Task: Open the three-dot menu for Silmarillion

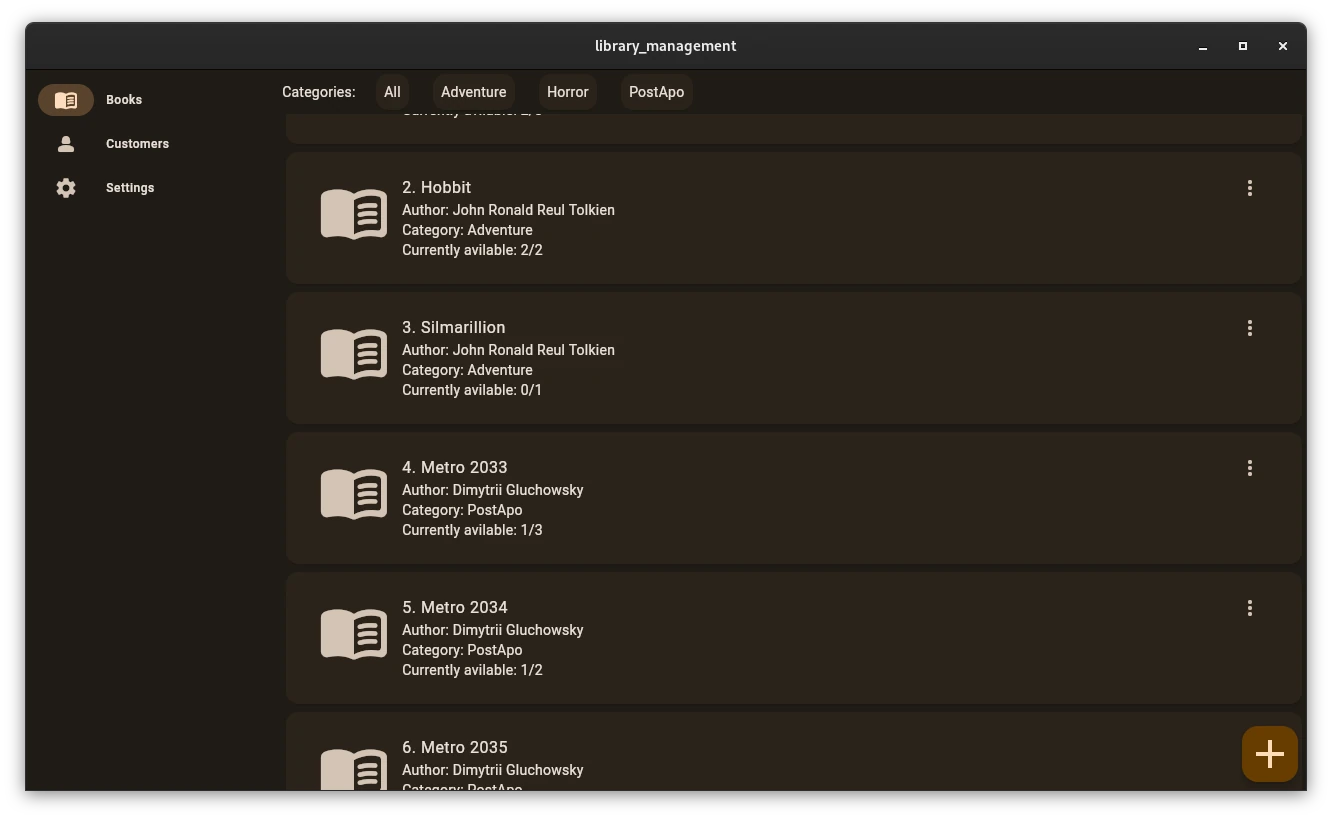Action: click(1250, 328)
